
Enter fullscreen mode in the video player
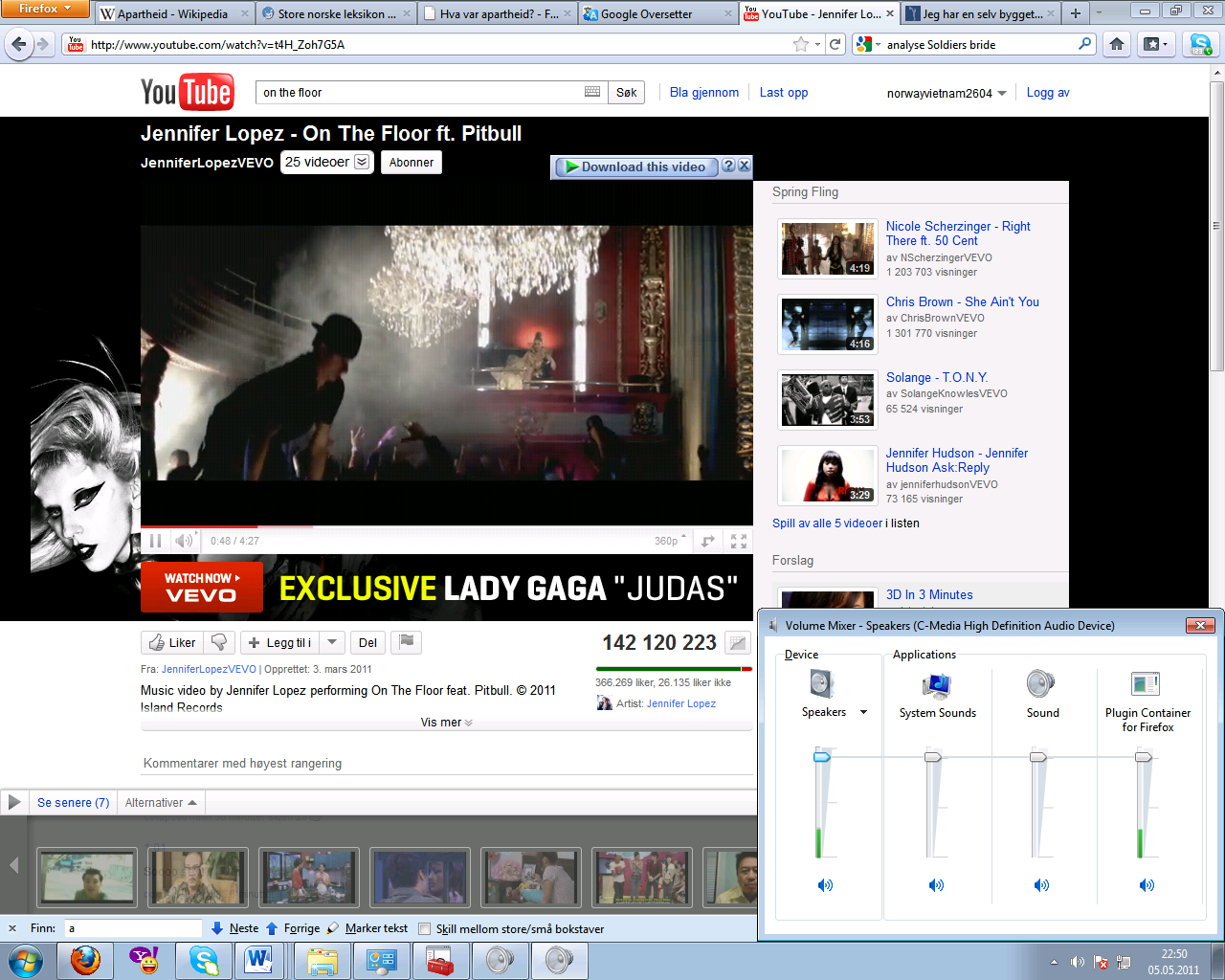[x=739, y=541]
